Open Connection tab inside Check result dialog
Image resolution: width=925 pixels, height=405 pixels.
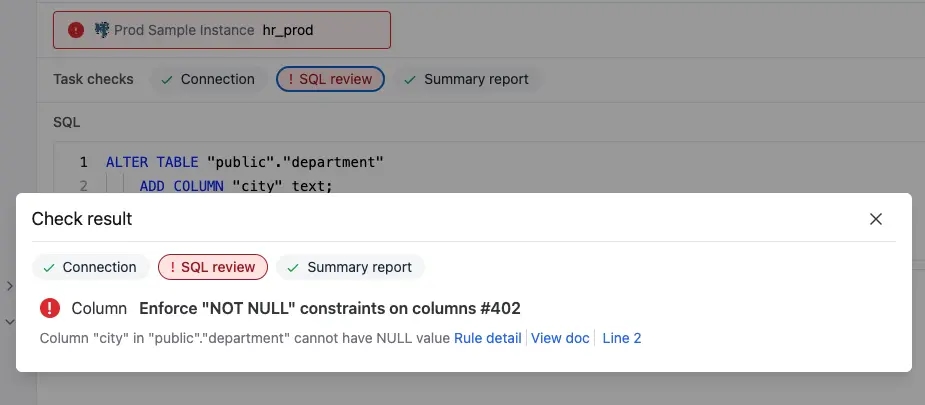coord(91,267)
